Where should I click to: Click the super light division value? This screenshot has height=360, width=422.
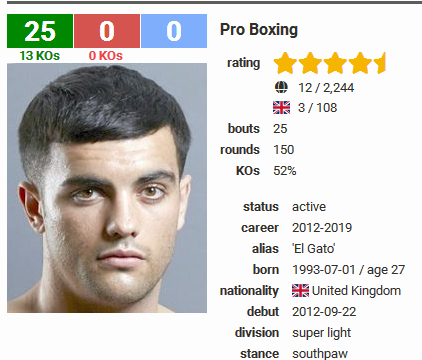[321, 333]
